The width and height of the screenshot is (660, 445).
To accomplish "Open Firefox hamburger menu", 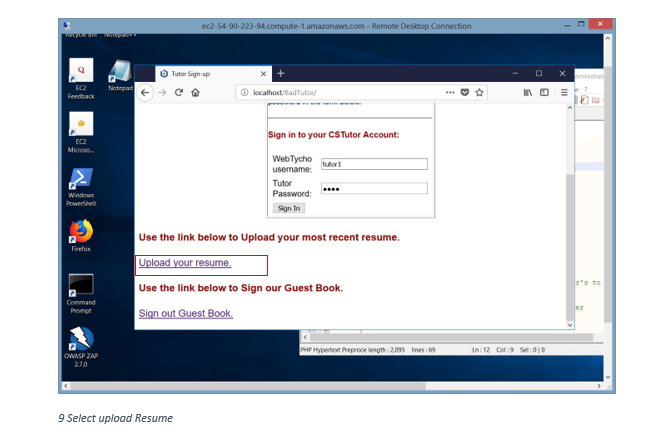I will [x=564, y=93].
